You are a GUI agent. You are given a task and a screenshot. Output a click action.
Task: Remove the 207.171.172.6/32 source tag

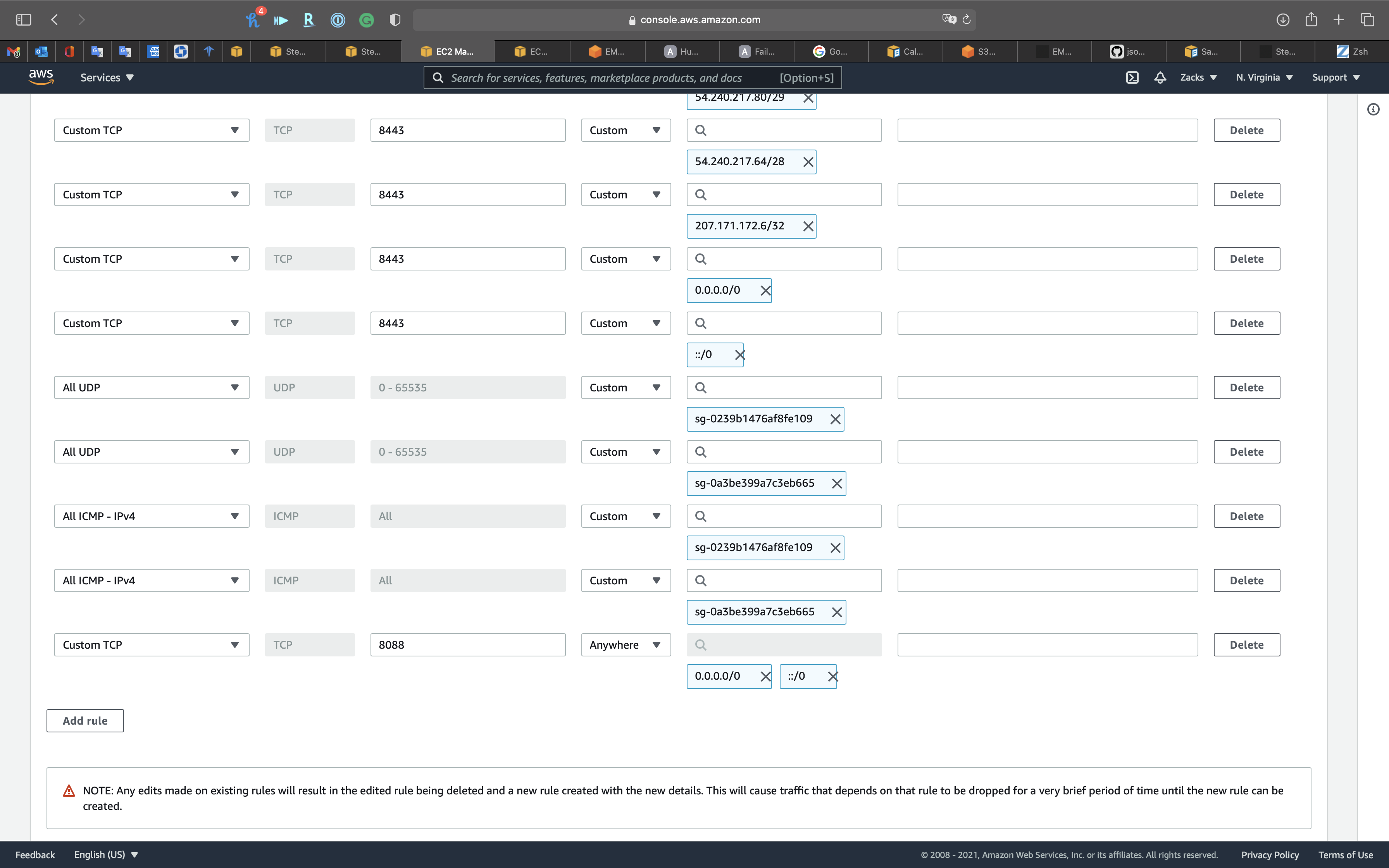(808, 226)
